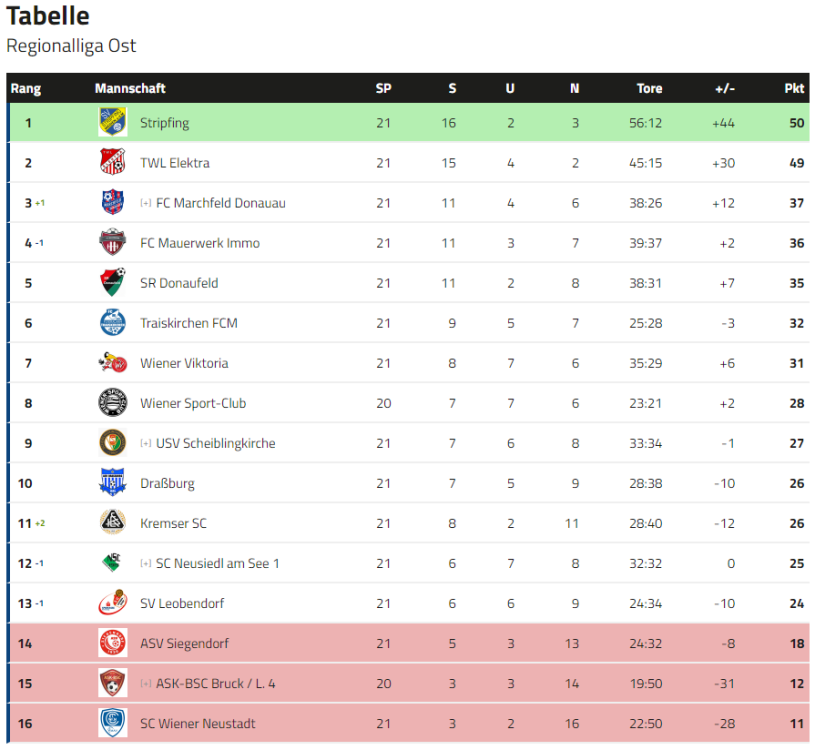This screenshot has height=750, width=815.
Task: Expand the [+] next to FC Marchfeld Donauau
Action: click(x=146, y=203)
